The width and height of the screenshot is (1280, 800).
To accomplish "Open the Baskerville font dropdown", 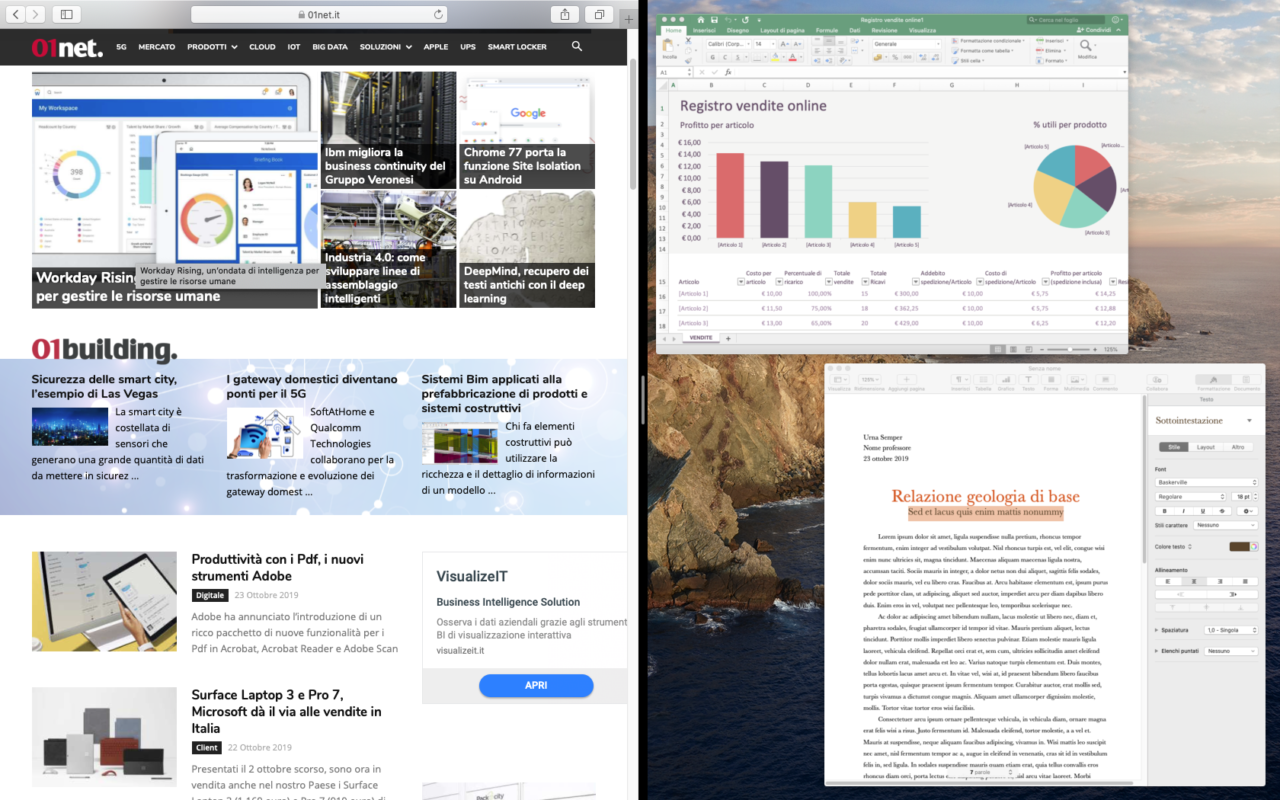I will point(1206,482).
